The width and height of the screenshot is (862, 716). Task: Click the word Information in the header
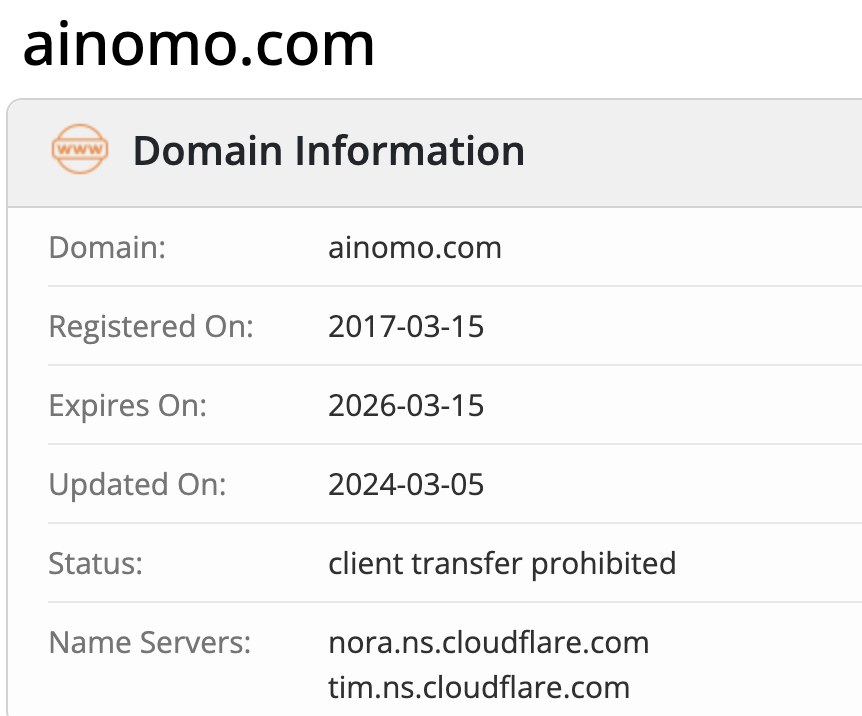point(410,151)
